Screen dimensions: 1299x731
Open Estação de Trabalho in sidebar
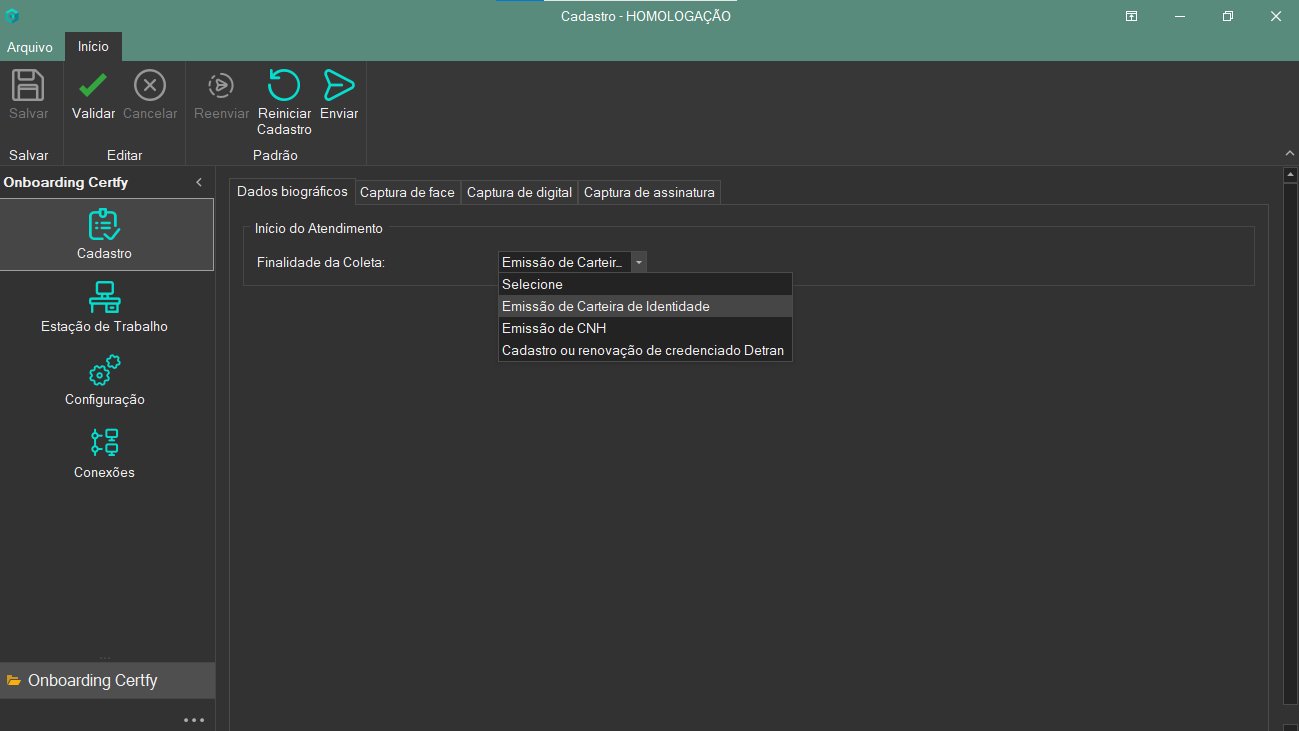[105, 307]
